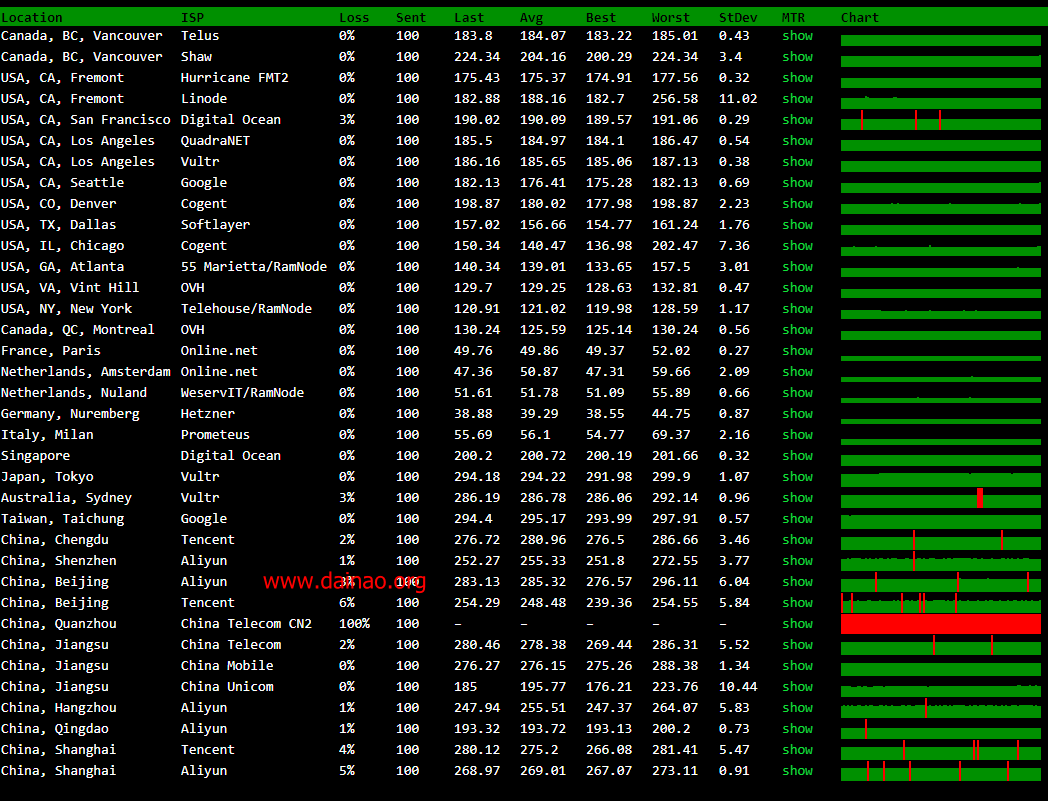Click show for China Telecom CN2 Quanzhou
Screen dimensions: 1048x801
797,624
